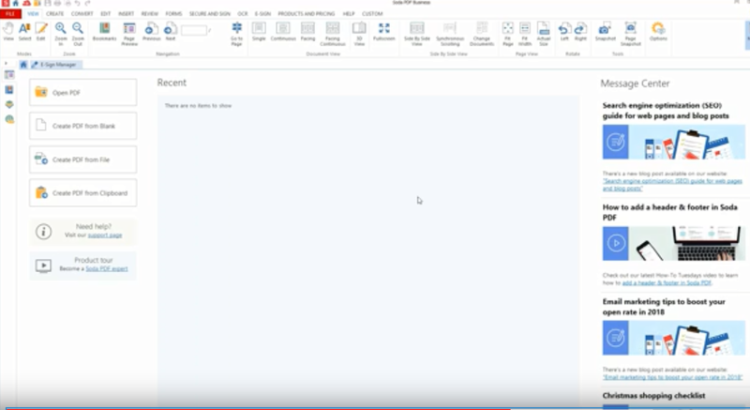Switch to the EDIT ribbon tab
The image size is (750, 410).
click(x=106, y=14)
